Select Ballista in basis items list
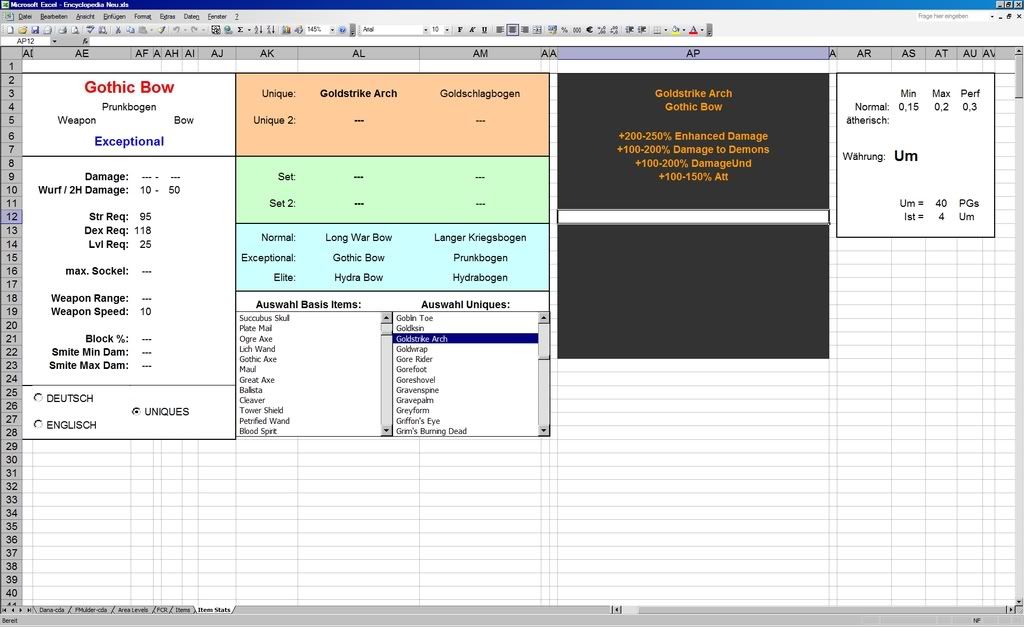The height and width of the screenshot is (627, 1024). coord(251,390)
